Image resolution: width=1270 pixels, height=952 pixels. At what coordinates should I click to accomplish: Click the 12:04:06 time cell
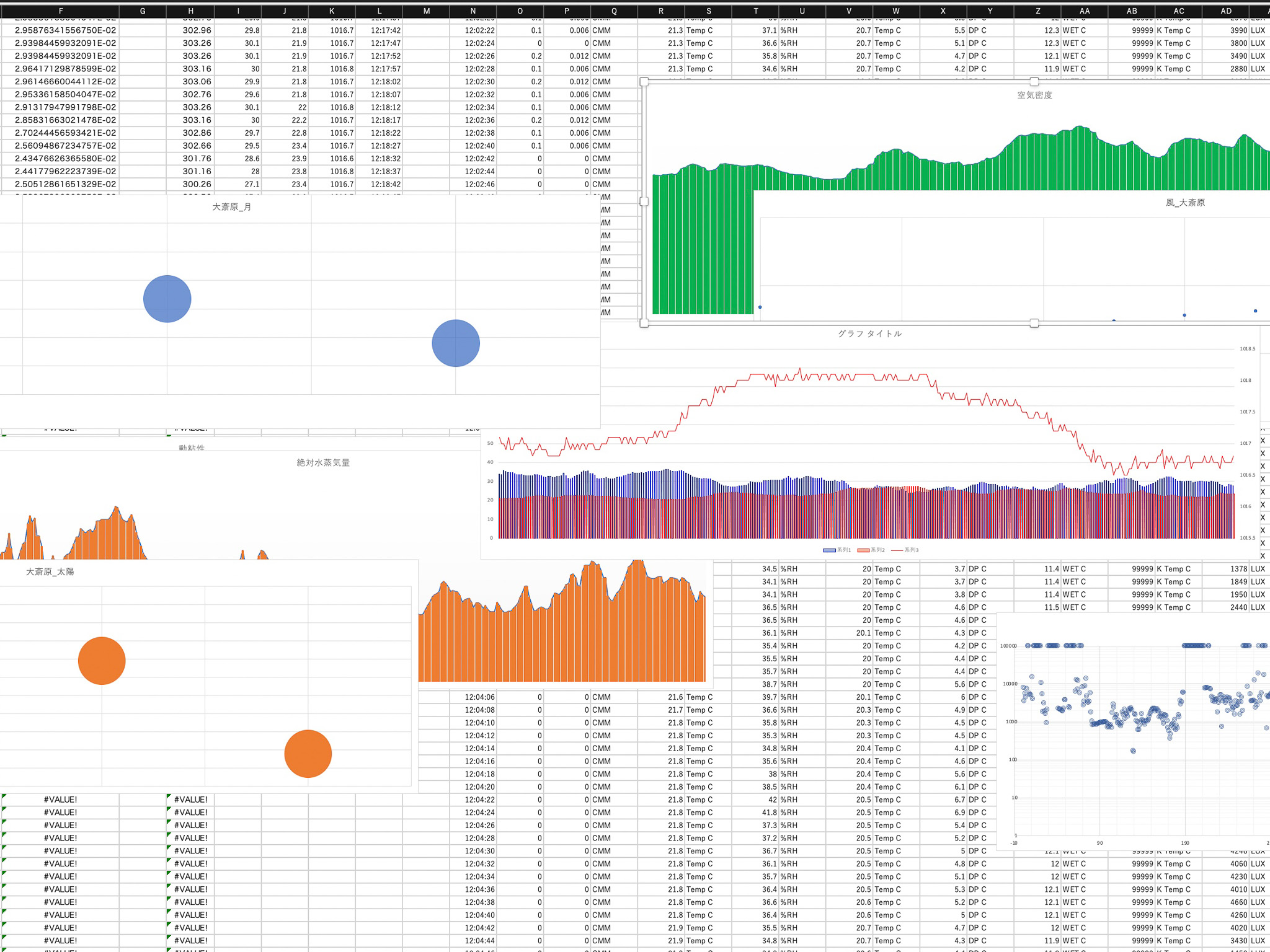pos(473,697)
